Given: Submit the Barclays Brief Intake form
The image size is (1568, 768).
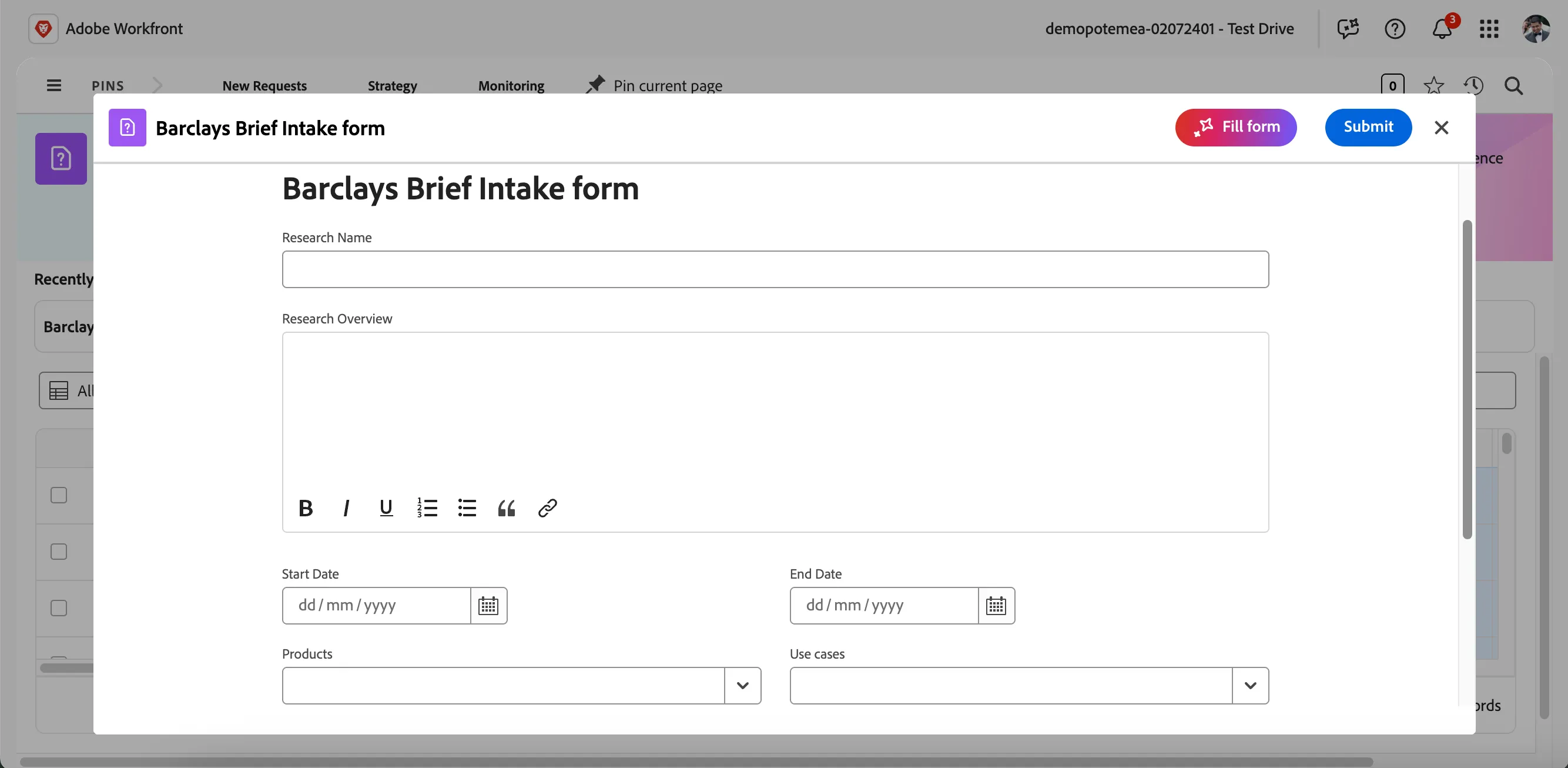Looking at the screenshot, I should point(1368,127).
